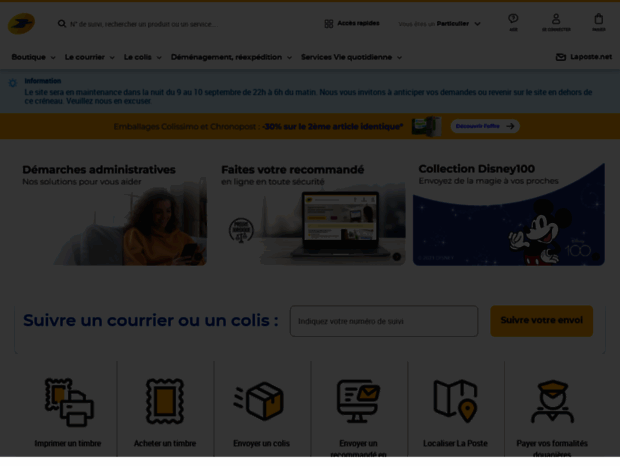Image resolution: width=620 pixels, height=466 pixels.
Task: Open the Collection Disney100 banner
Action: pos(508,214)
